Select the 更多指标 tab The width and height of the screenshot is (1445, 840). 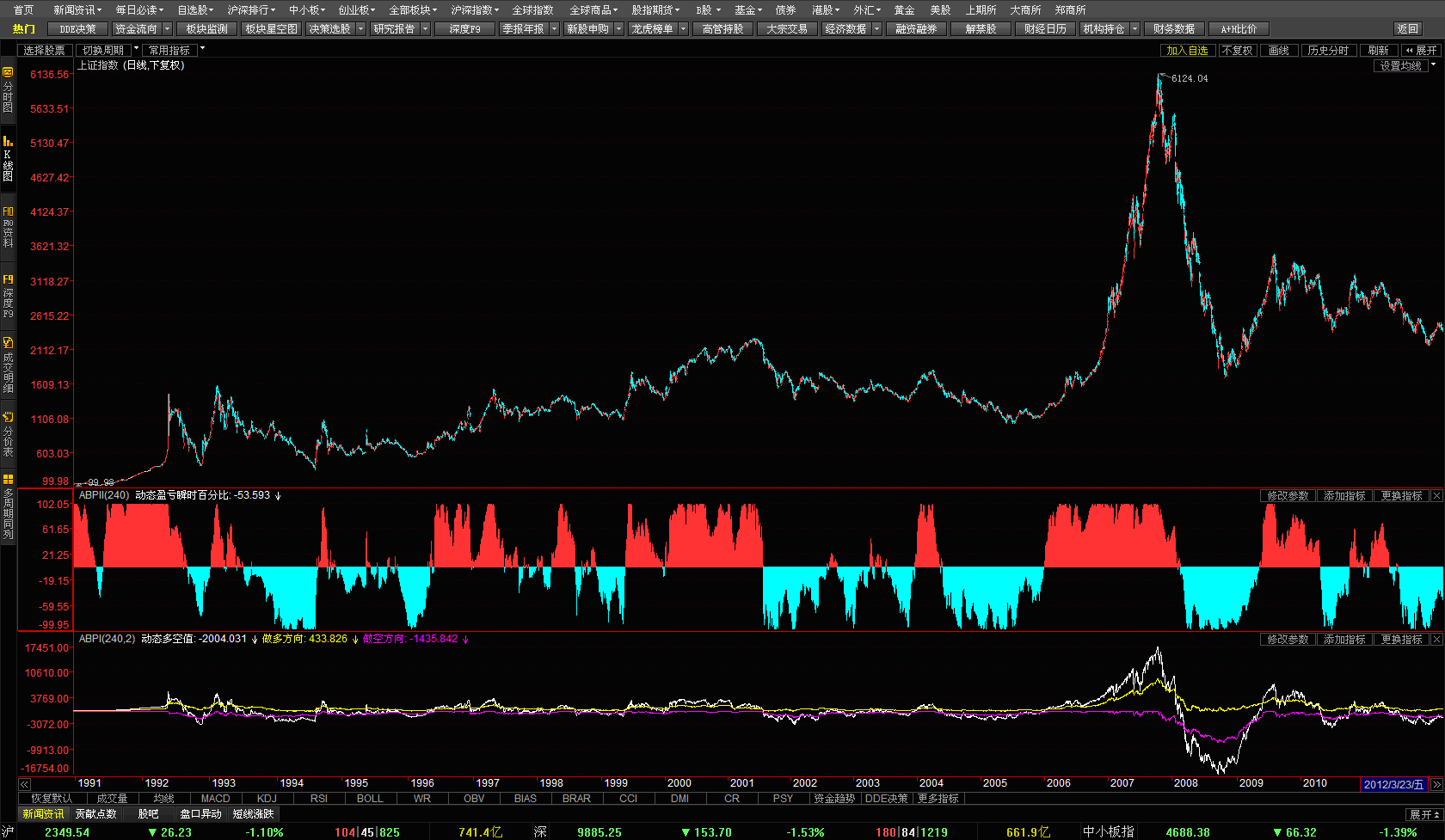938,799
